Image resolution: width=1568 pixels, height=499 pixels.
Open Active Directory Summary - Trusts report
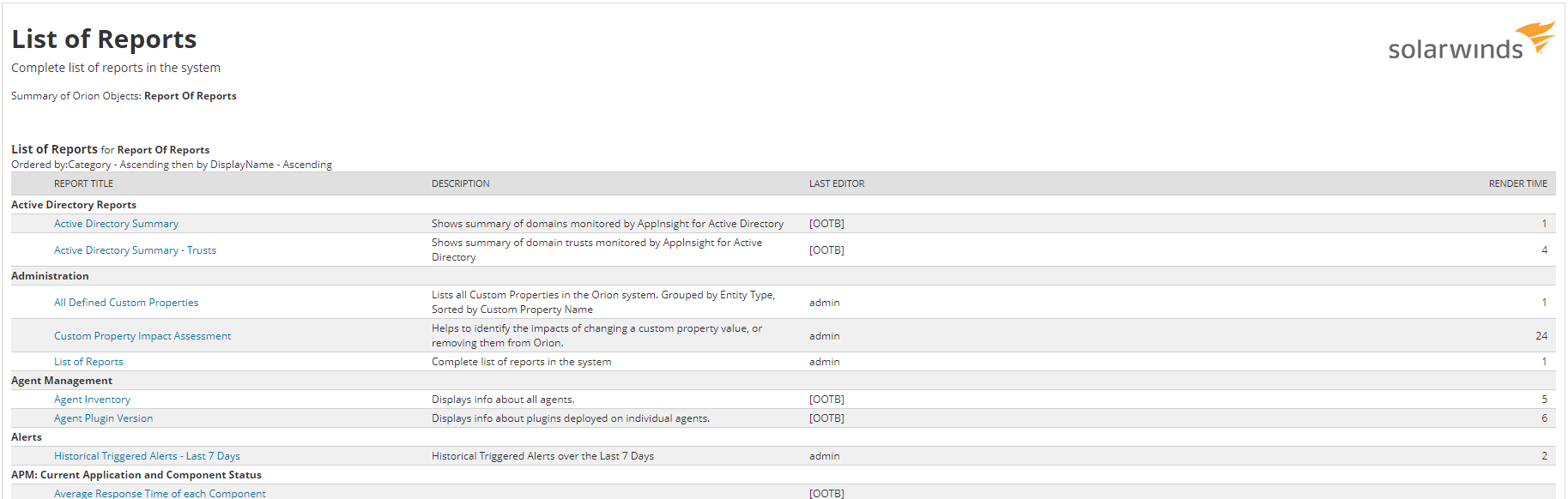(x=135, y=250)
